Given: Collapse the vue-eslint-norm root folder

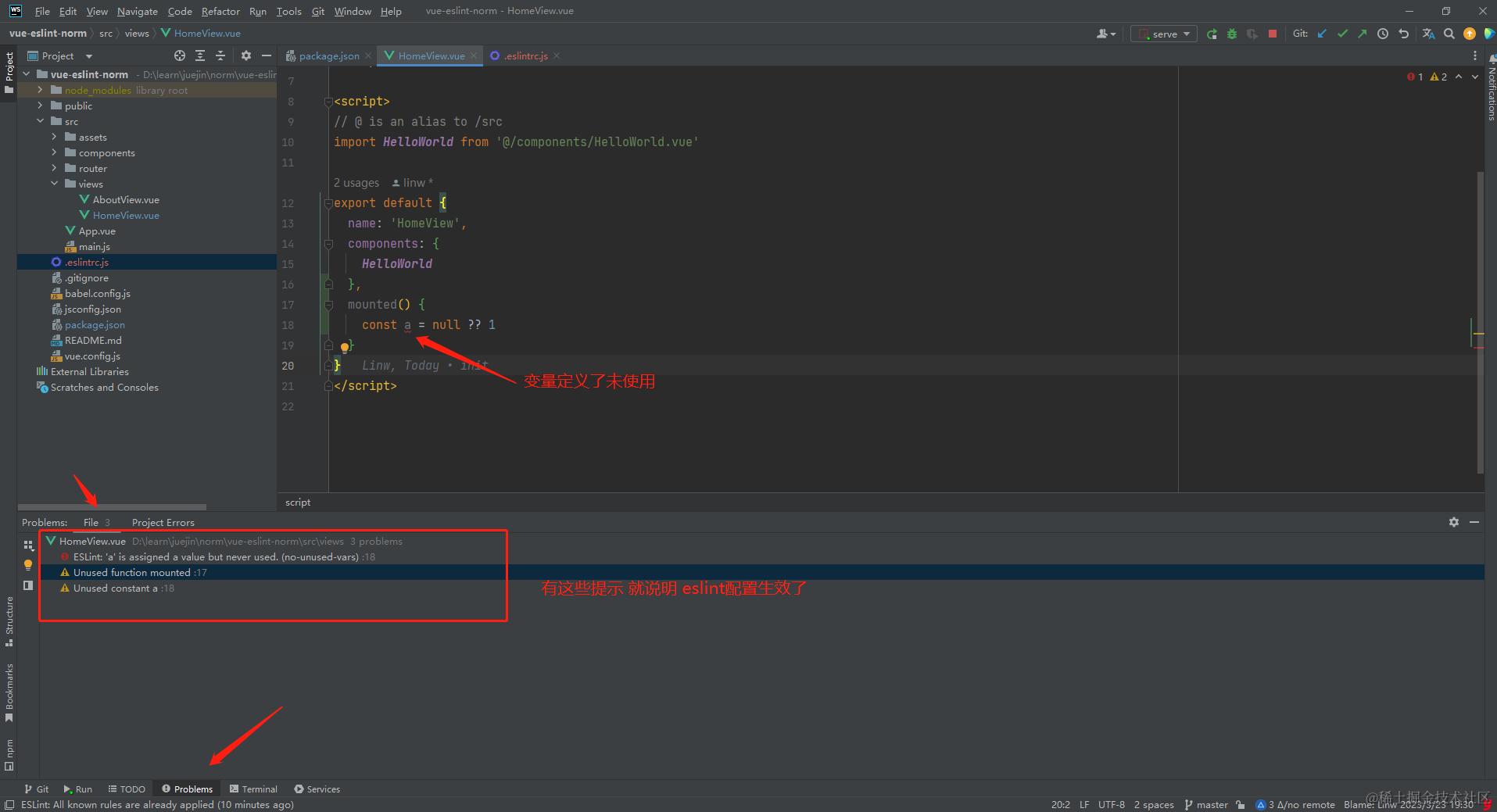Looking at the screenshot, I should [27, 74].
